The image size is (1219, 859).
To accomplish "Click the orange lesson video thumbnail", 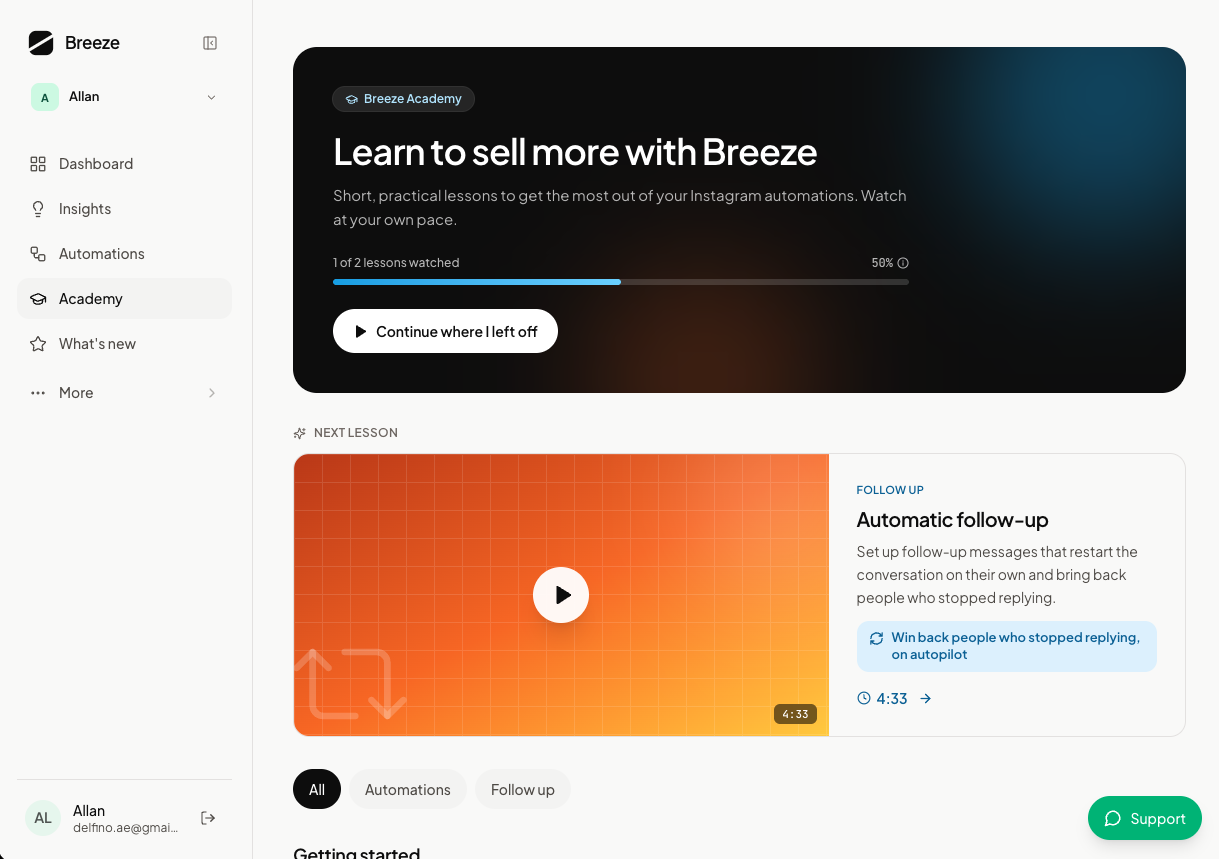I will 561,595.
